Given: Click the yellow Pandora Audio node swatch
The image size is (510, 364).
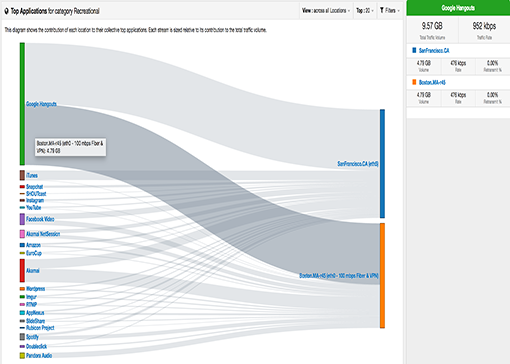Looking at the screenshot, I should click(x=22, y=356).
